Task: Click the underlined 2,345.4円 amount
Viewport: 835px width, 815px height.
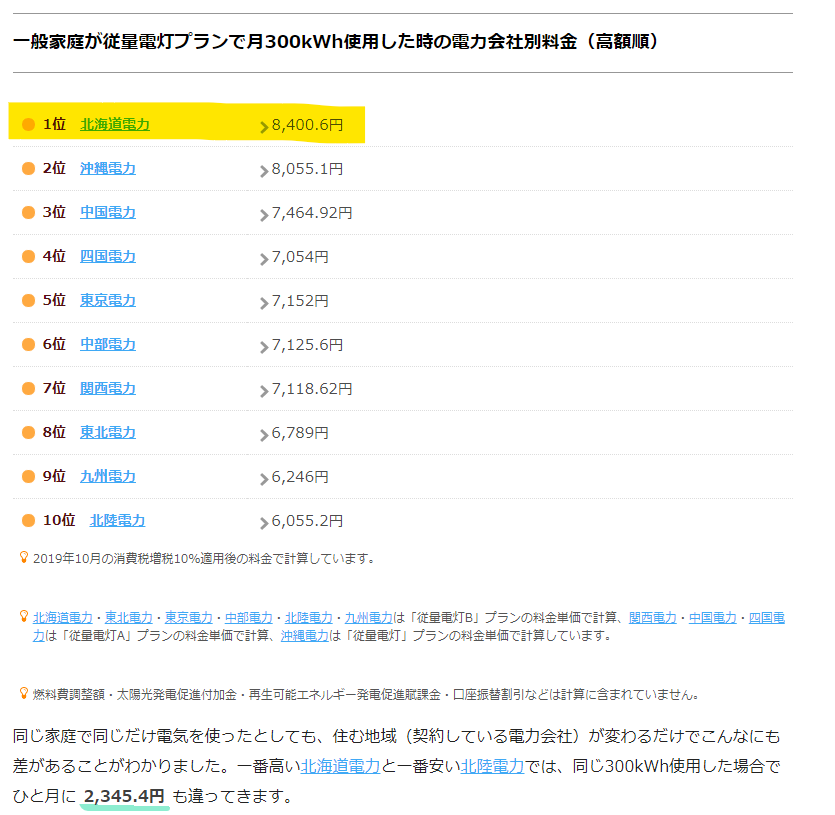Action: coord(124,796)
